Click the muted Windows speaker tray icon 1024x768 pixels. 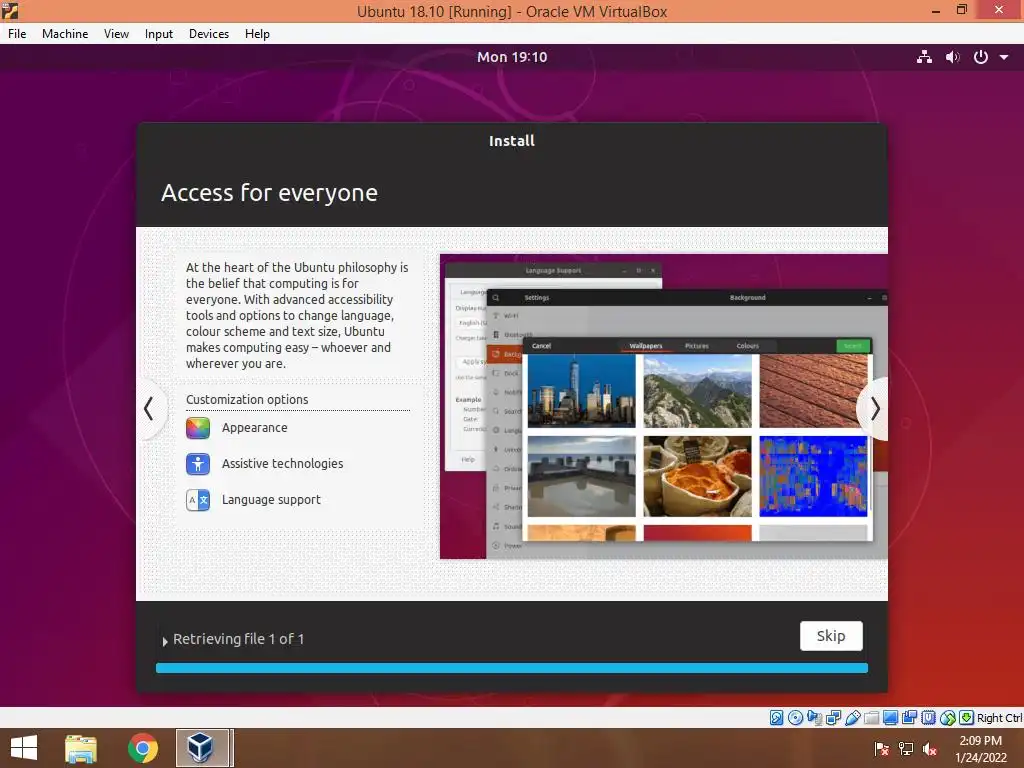click(930, 749)
